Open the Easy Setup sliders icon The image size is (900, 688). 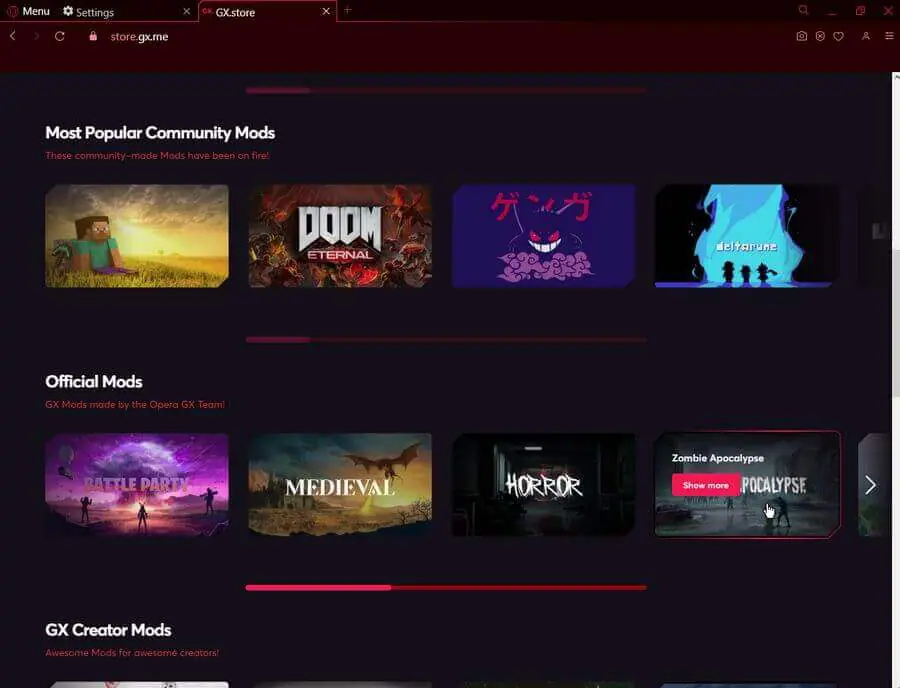[889, 36]
